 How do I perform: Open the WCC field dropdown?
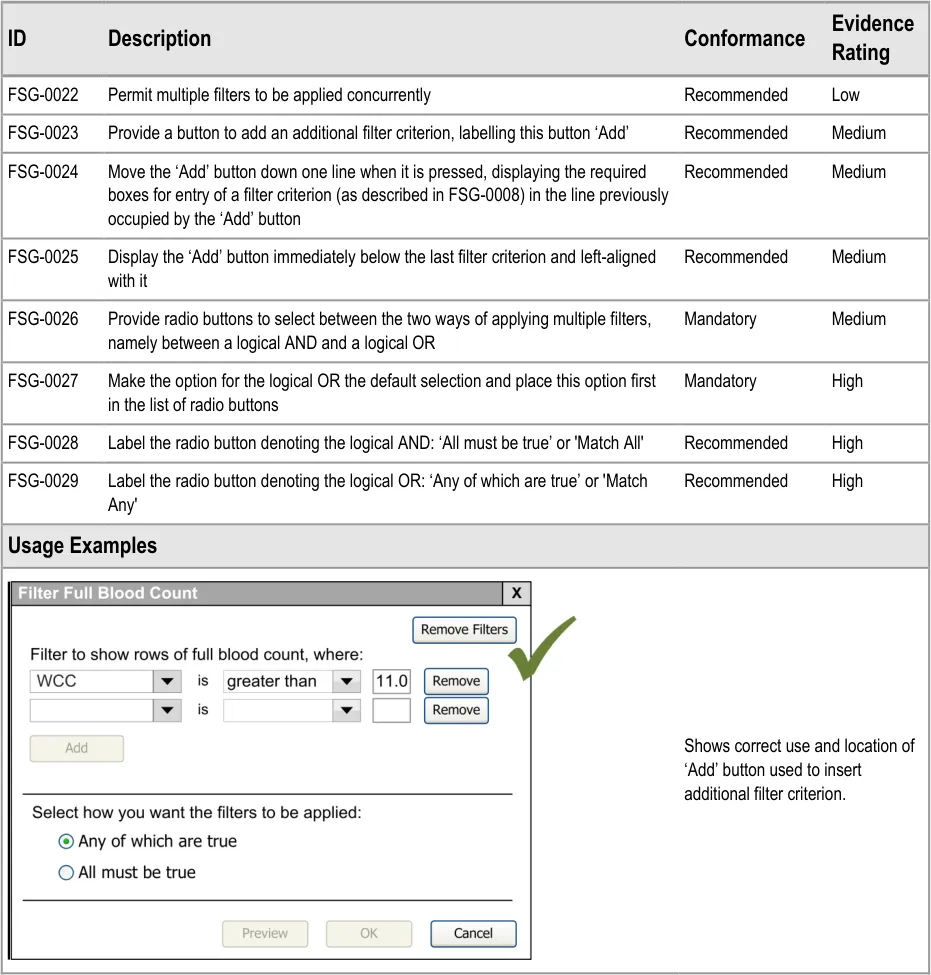[166, 682]
